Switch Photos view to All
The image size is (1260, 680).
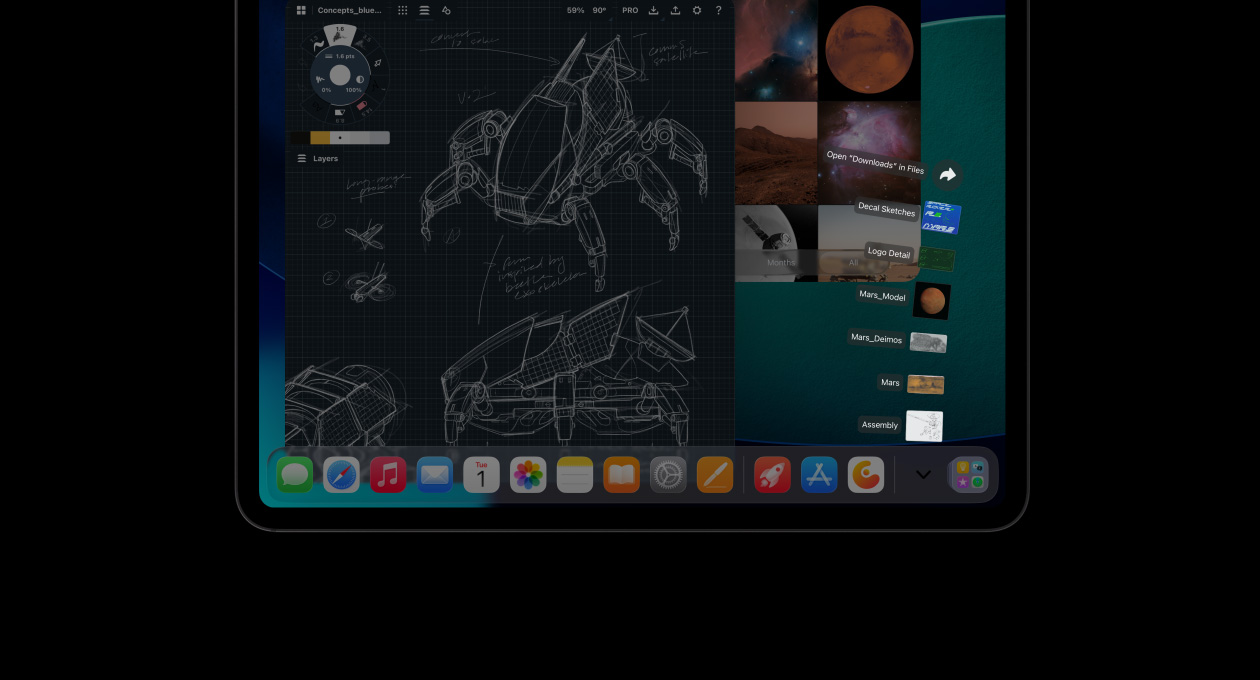(853, 262)
